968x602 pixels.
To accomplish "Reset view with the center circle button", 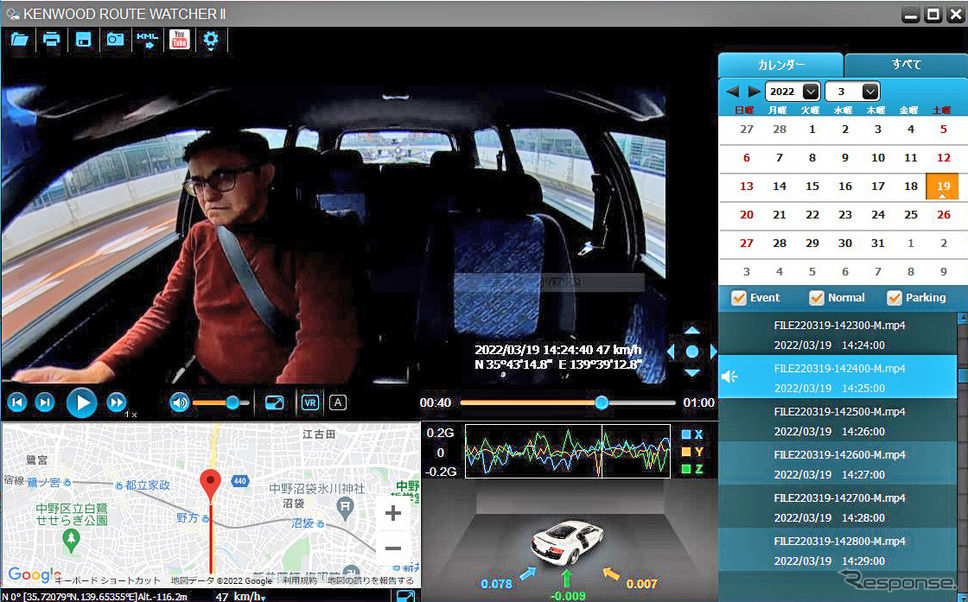I will [x=692, y=351].
